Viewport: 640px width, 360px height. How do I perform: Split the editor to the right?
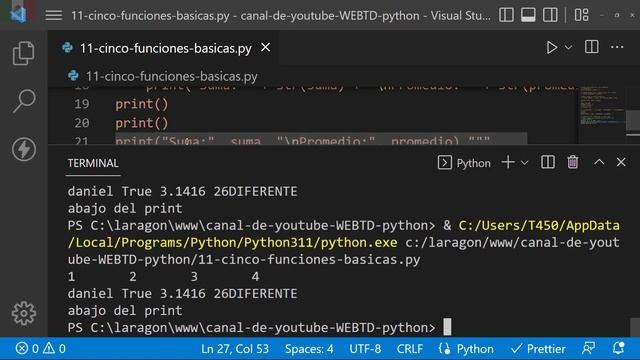pyautogui.click(x=591, y=47)
